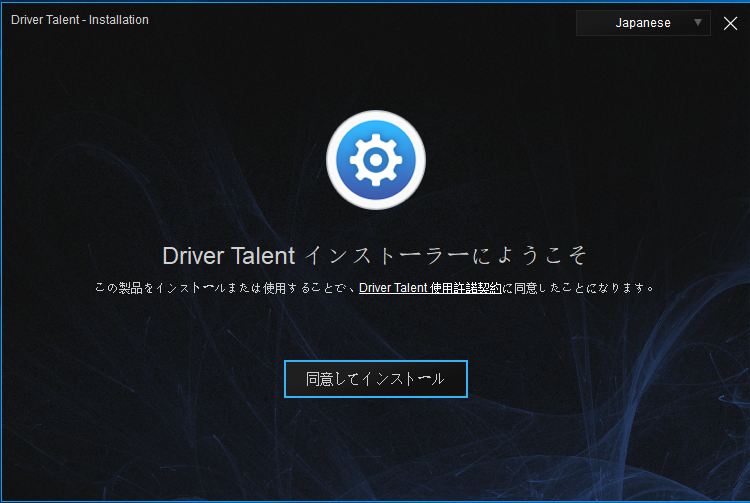Image resolution: width=750 pixels, height=503 pixels.
Task: Click the "Driver Talent" words in the heading
Action: coord(228,255)
